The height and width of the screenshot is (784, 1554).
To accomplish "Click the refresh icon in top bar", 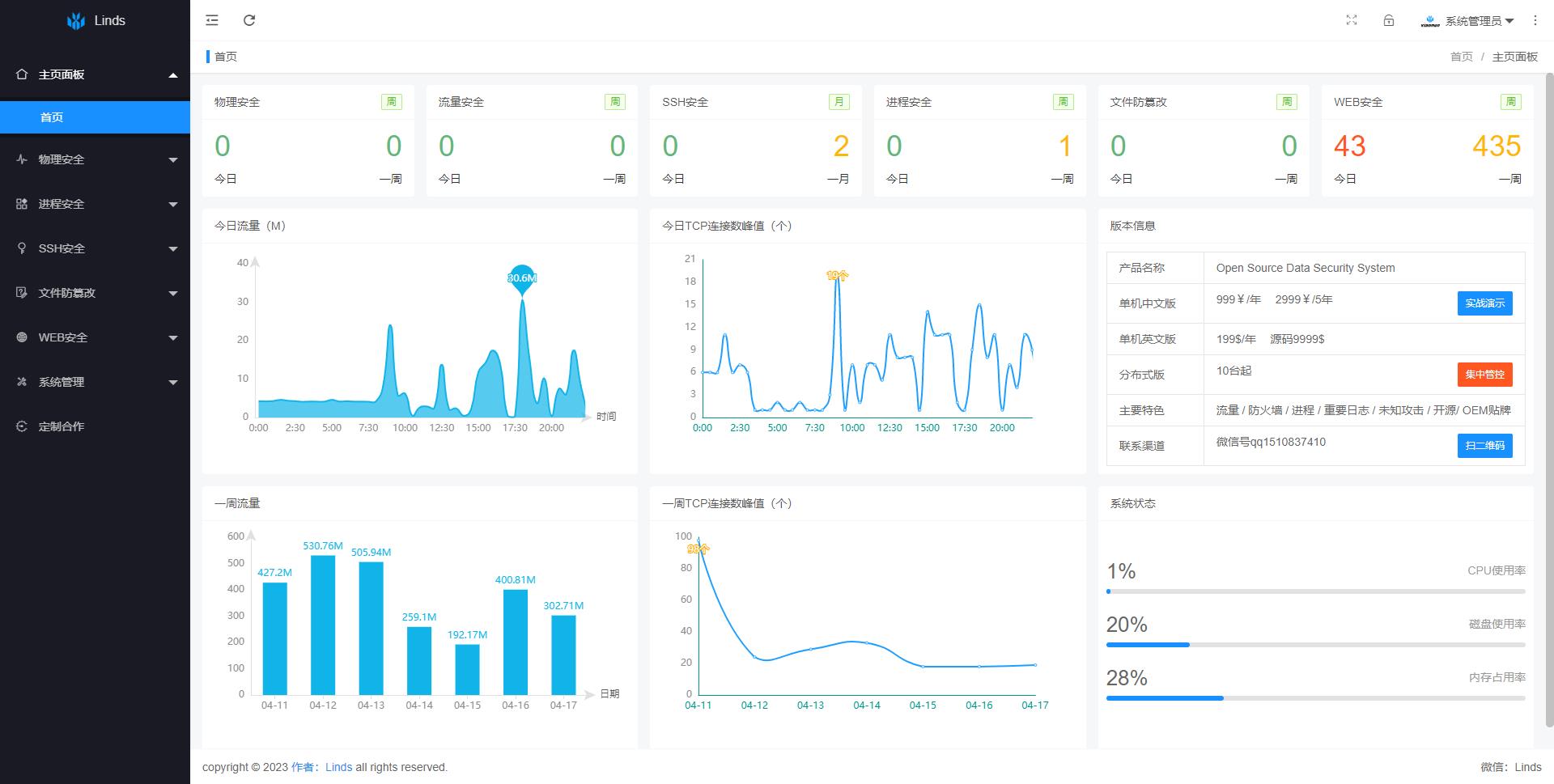I will [249, 20].
